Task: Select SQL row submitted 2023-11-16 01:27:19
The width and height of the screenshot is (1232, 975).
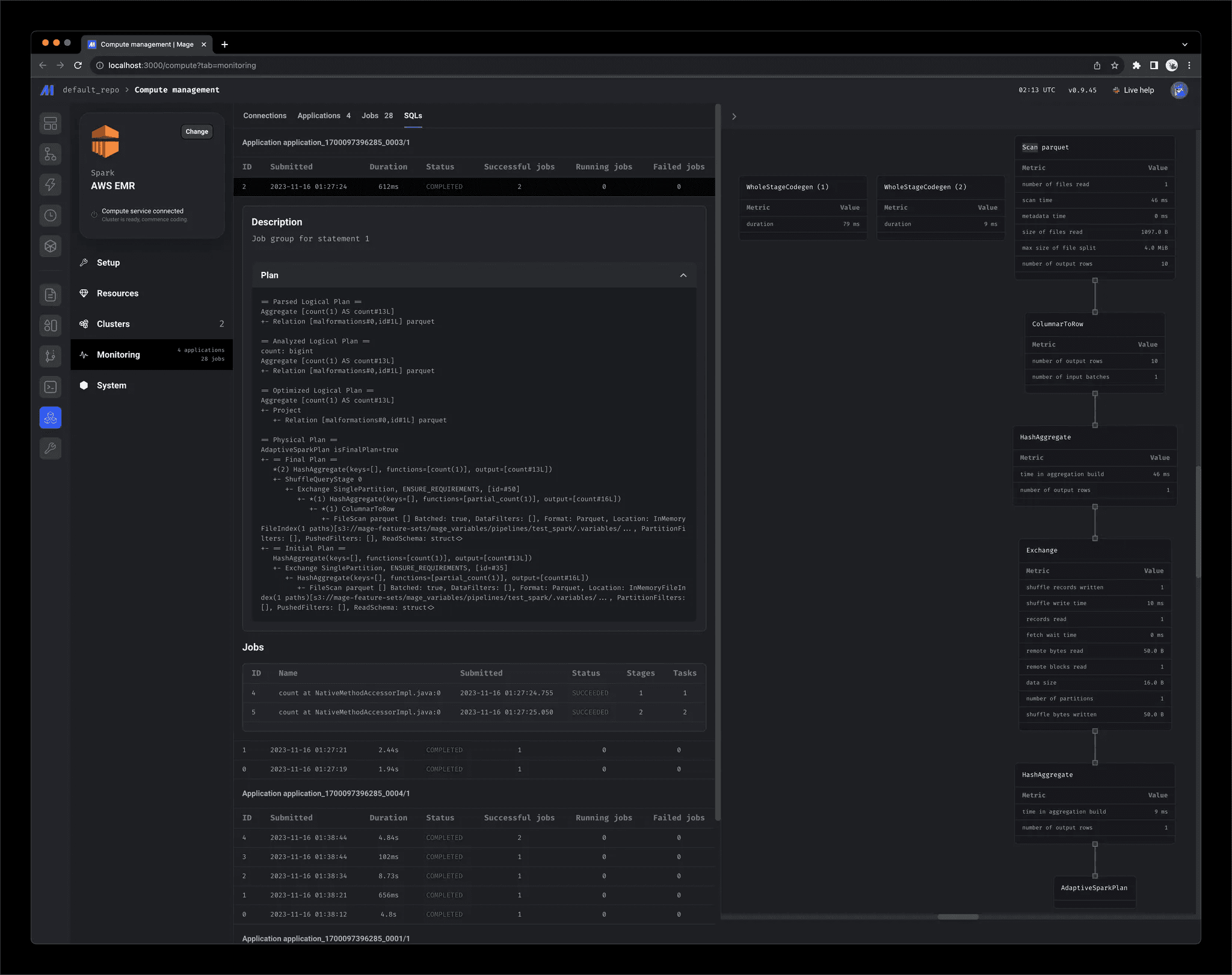Action: pyautogui.click(x=474, y=769)
